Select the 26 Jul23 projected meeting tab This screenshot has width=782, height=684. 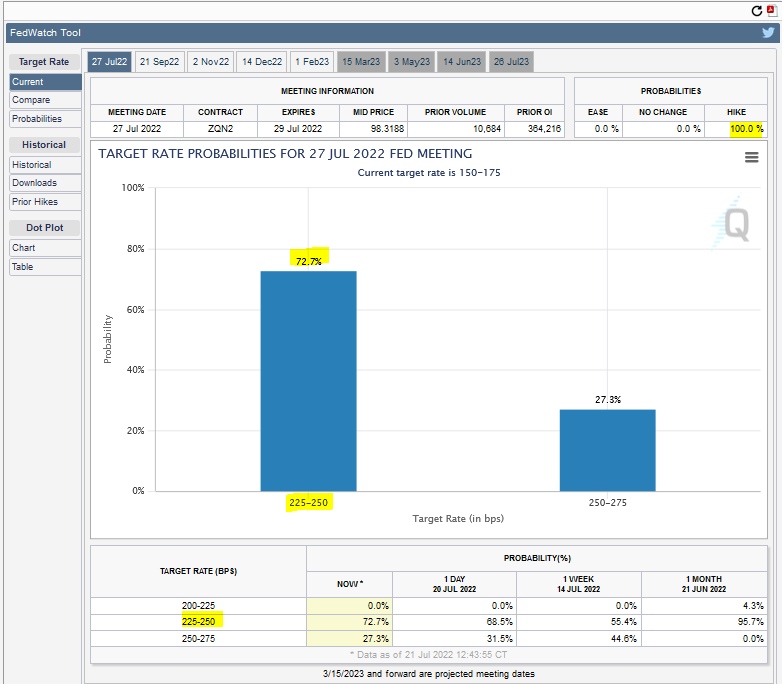point(511,62)
